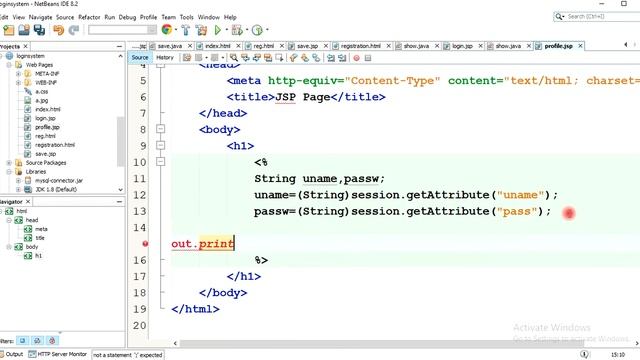Open the HTTP Server Monitor
Viewport: 640px width, 360px height.
click(58, 354)
